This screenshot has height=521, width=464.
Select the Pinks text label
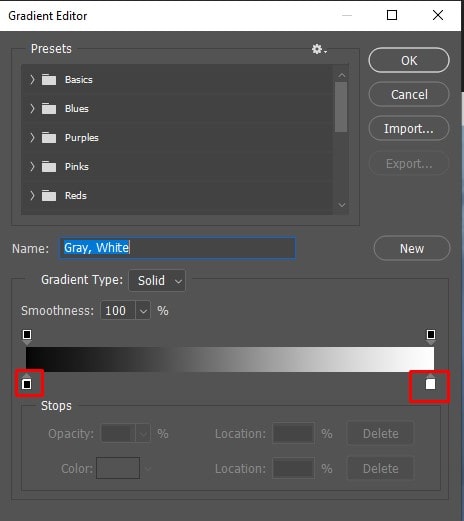(x=77, y=167)
